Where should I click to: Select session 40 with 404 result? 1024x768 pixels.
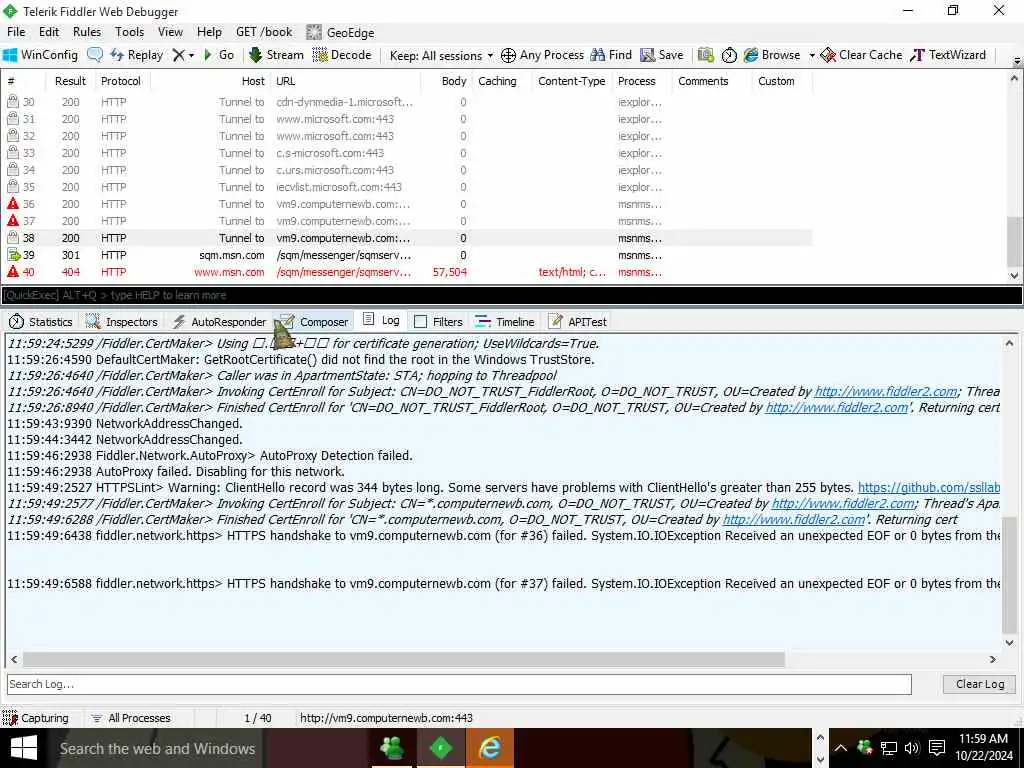pyautogui.click(x=406, y=272)
